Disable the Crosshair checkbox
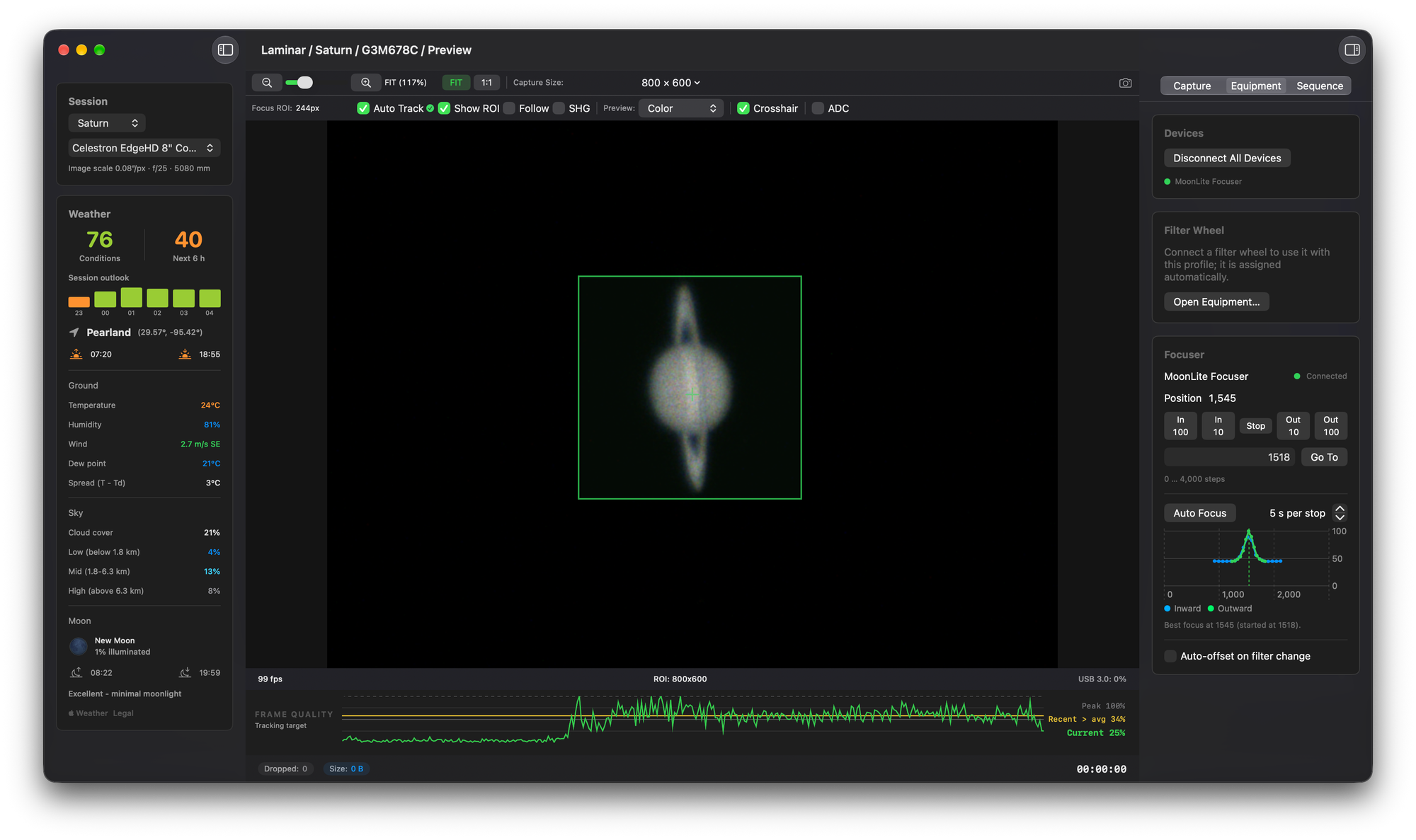Screen dimensions: 1416x840 [743, 108]
